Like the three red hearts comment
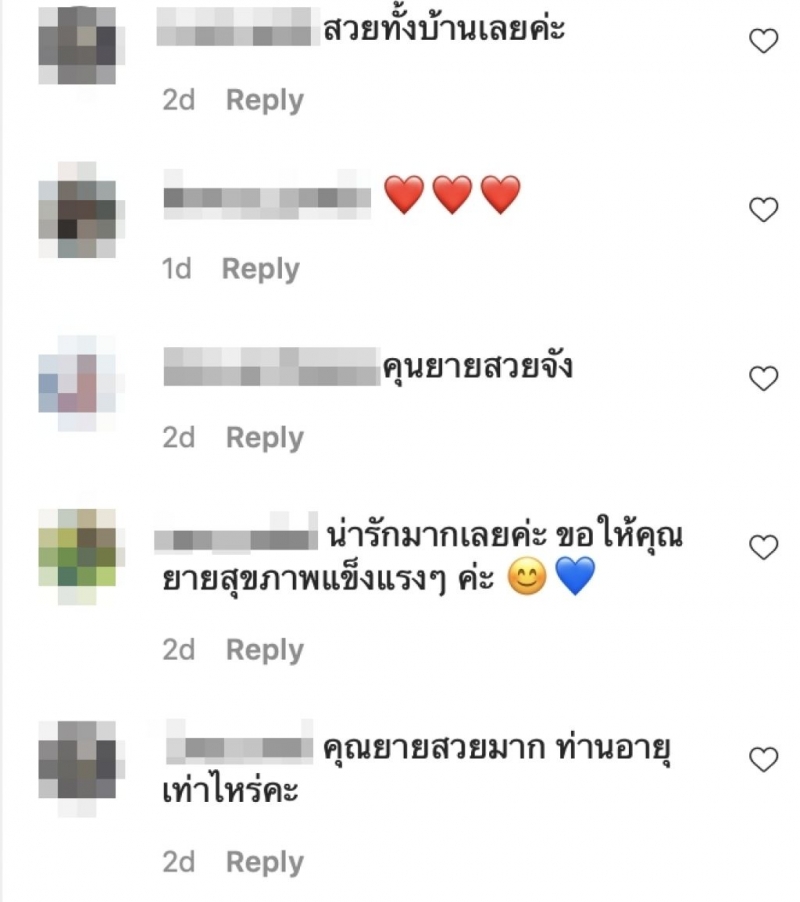Screen dimensions: 800x902 coord(763,209)
